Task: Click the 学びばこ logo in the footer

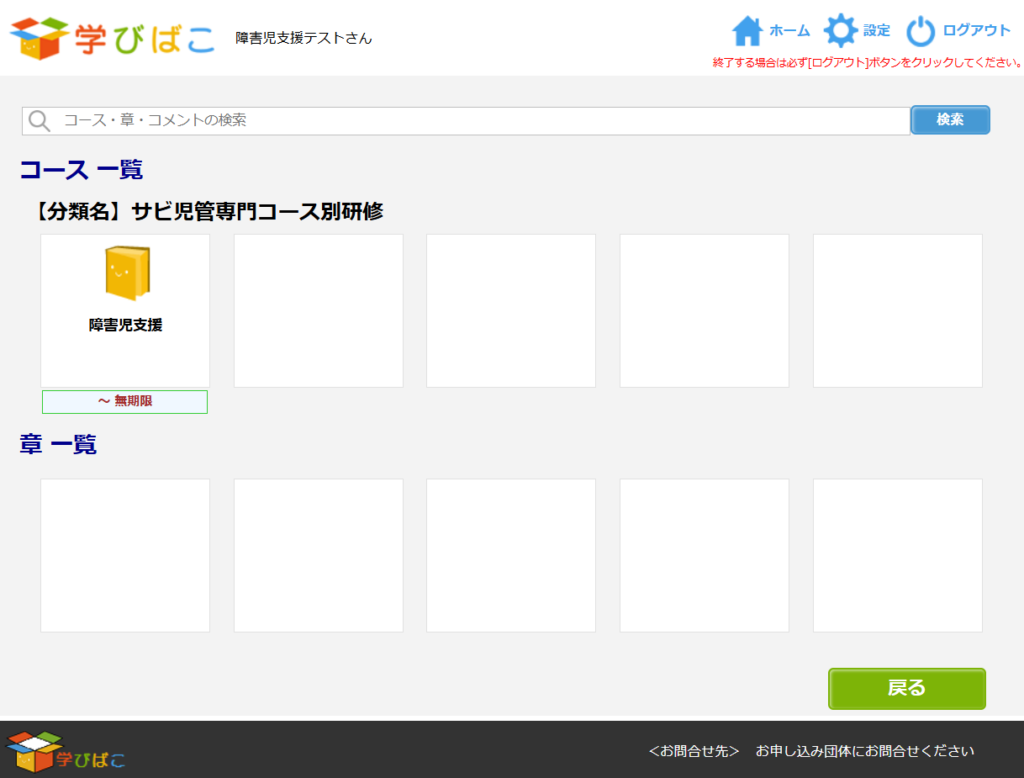Action: 66,751
